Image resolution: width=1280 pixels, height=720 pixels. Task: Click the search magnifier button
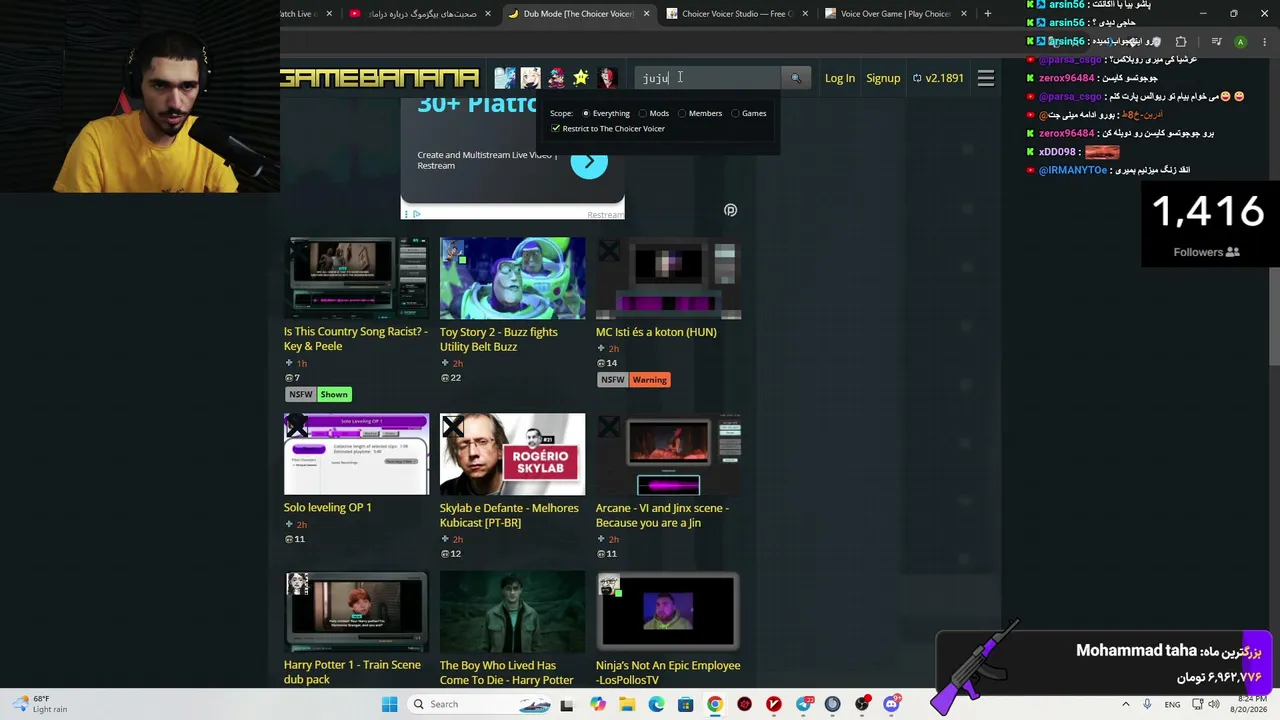(796, 78)
